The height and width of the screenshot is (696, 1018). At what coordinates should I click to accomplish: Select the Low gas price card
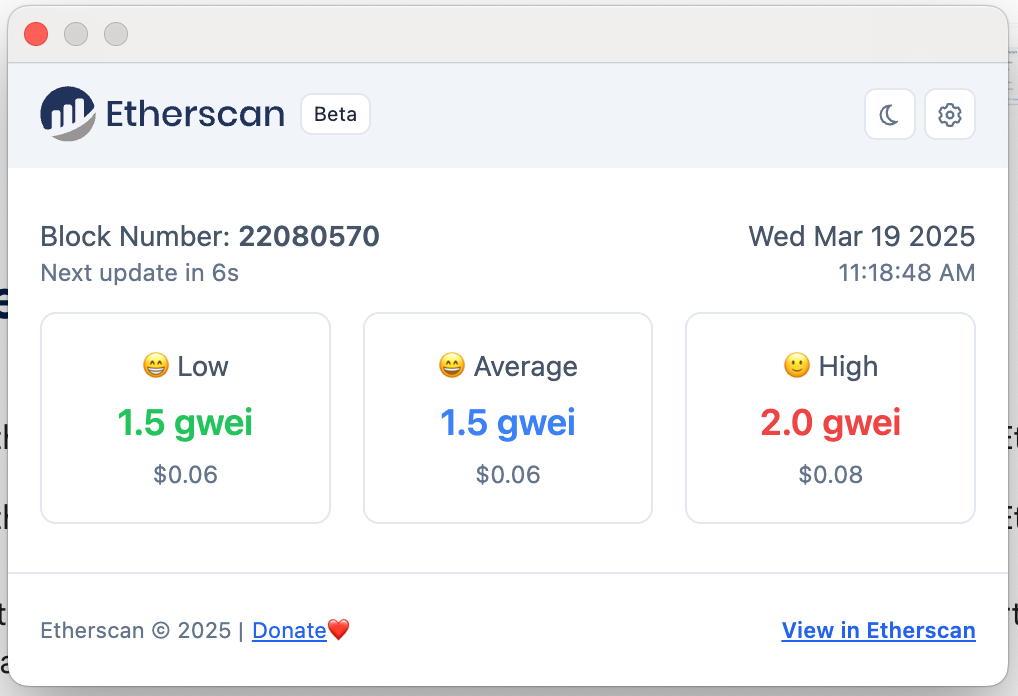click(x=186, y=418)
